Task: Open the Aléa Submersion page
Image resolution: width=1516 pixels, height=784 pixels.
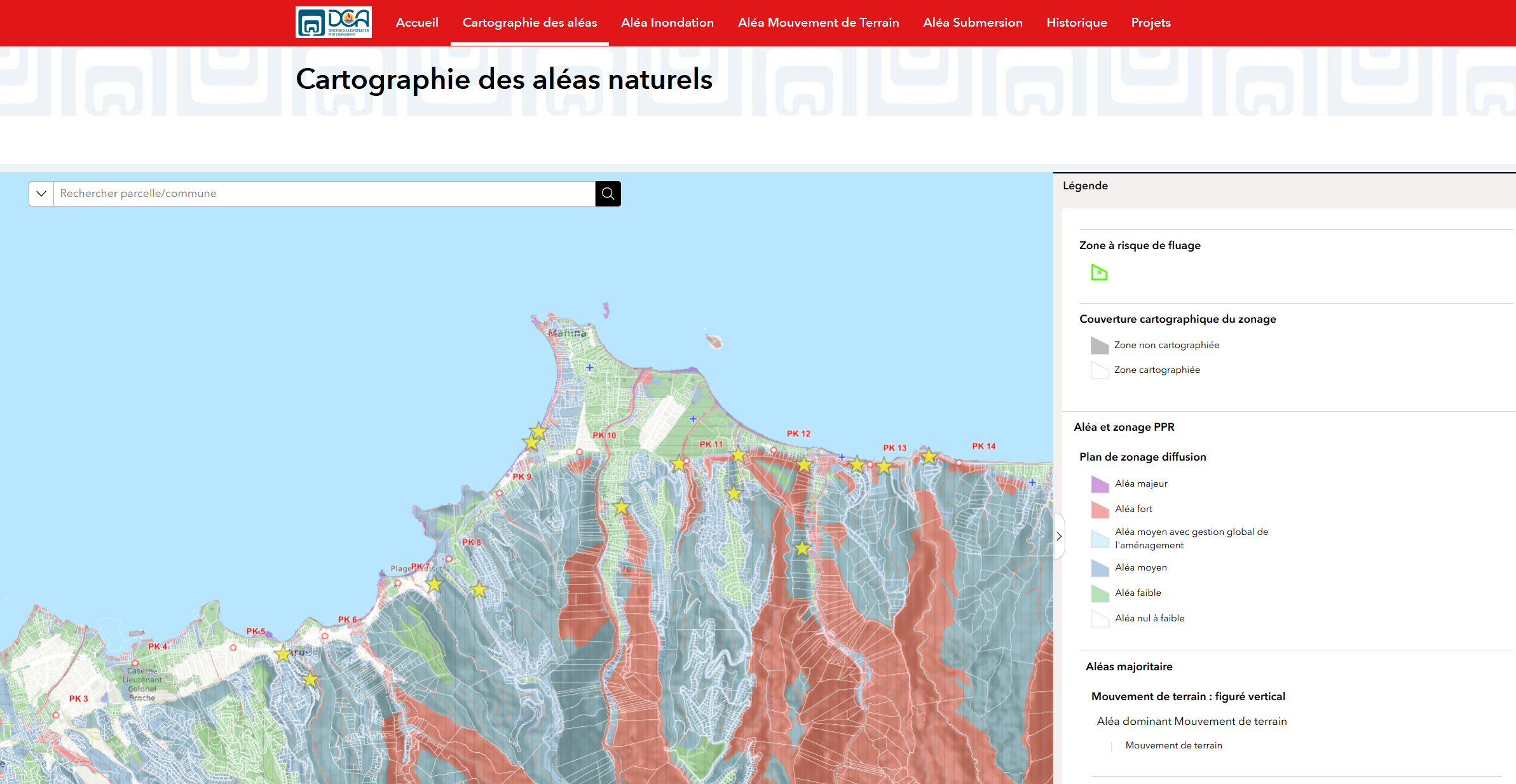Action: tap(973, 23)
